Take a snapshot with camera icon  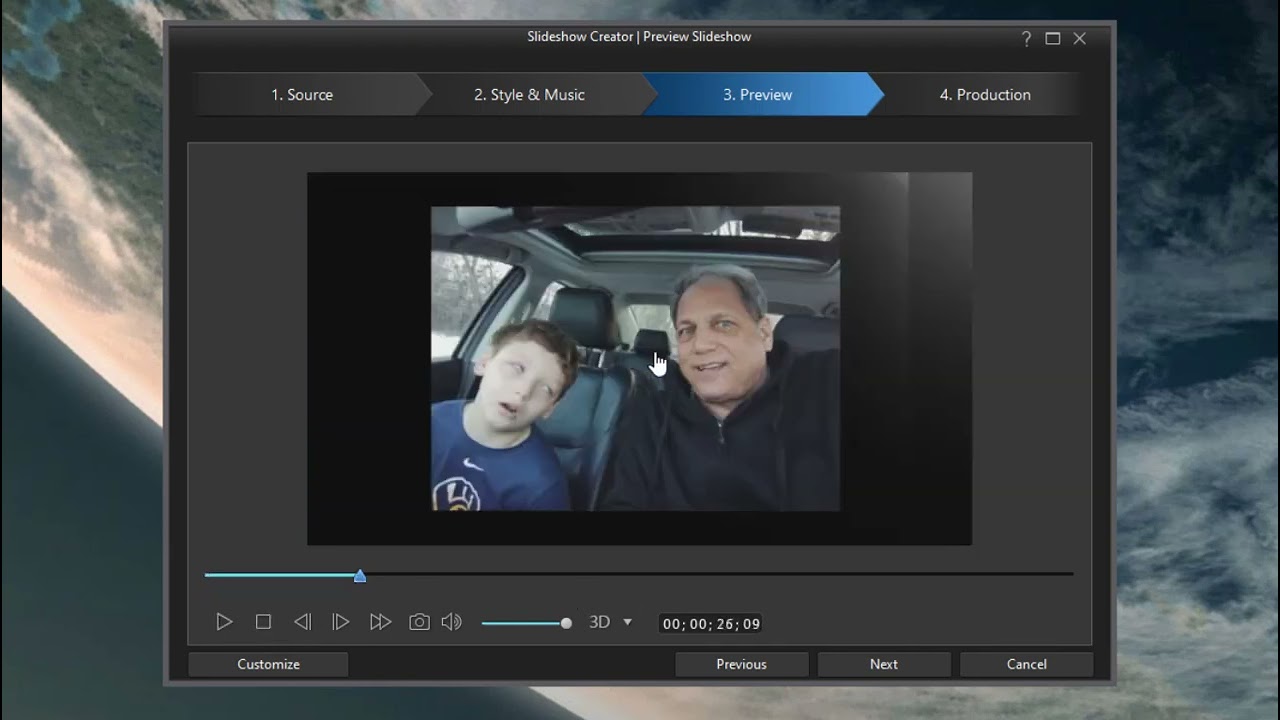[x=419, y=622]
